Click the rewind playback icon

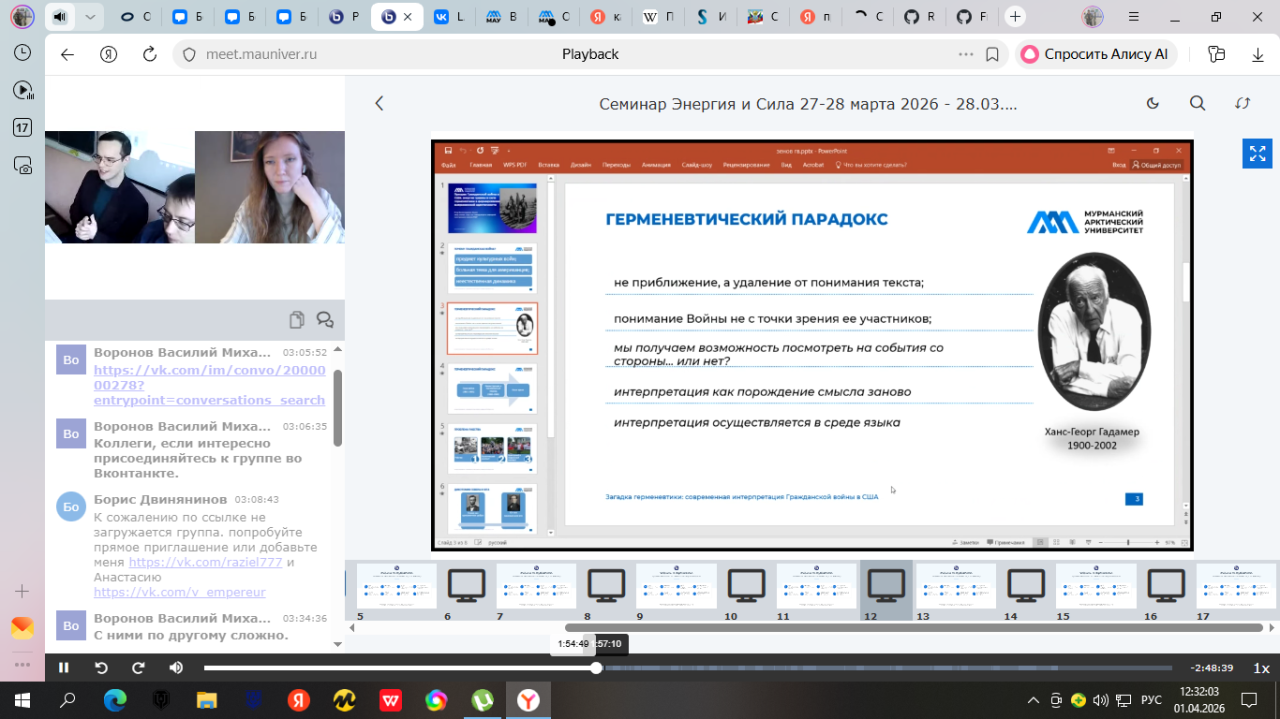[101, 668]
